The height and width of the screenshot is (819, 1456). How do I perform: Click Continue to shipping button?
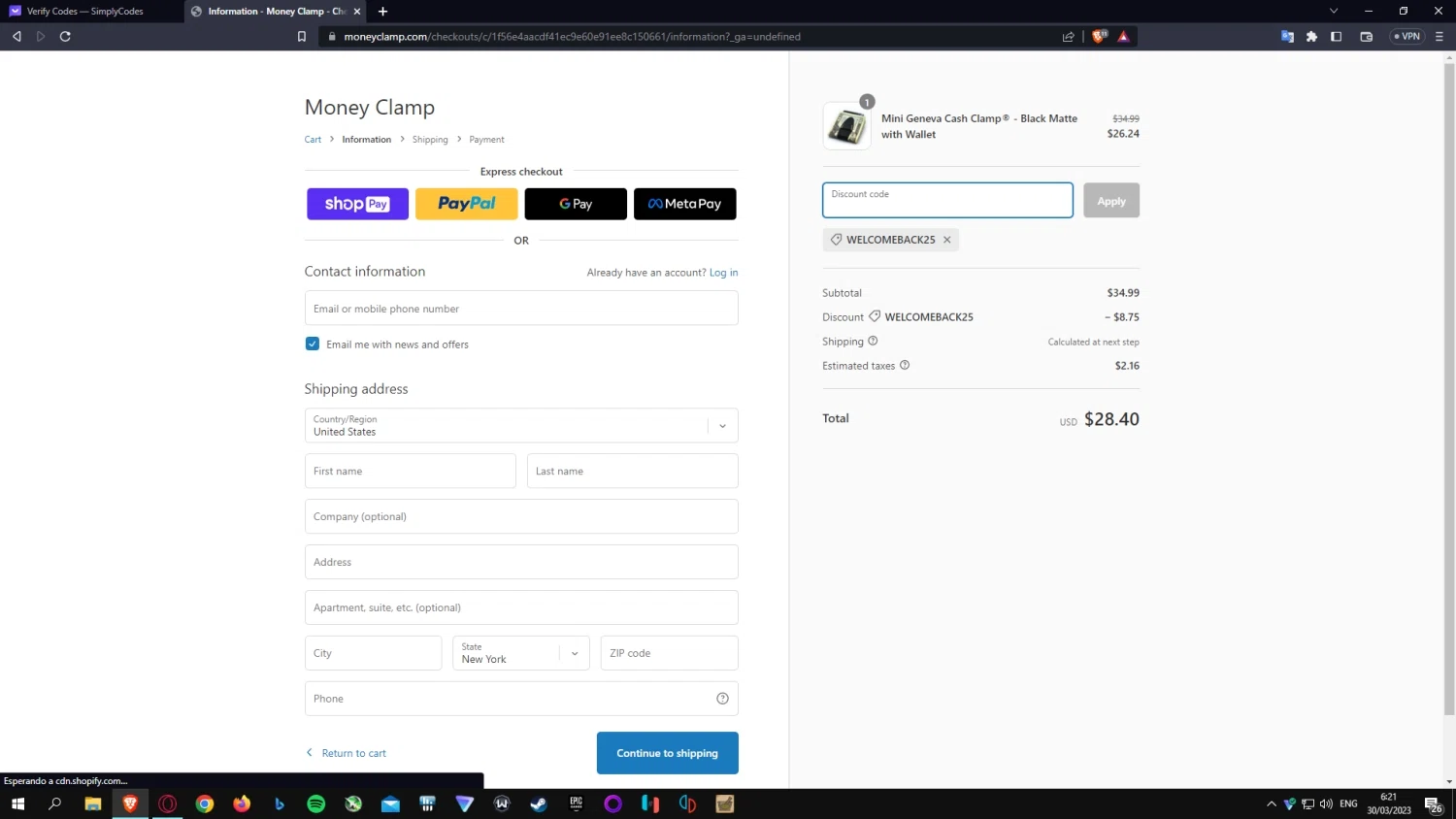coord(668,753)
